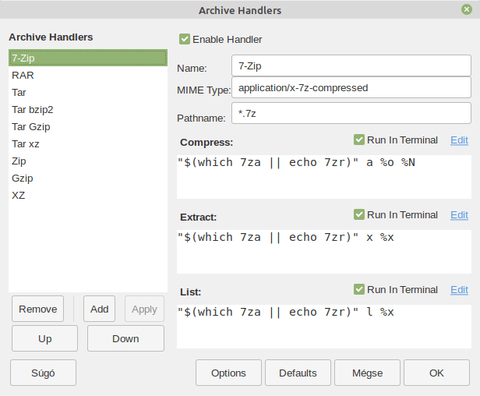Focus the MIME Type text field
This screenshot has width=480, height=396.
tap(351, 88)
